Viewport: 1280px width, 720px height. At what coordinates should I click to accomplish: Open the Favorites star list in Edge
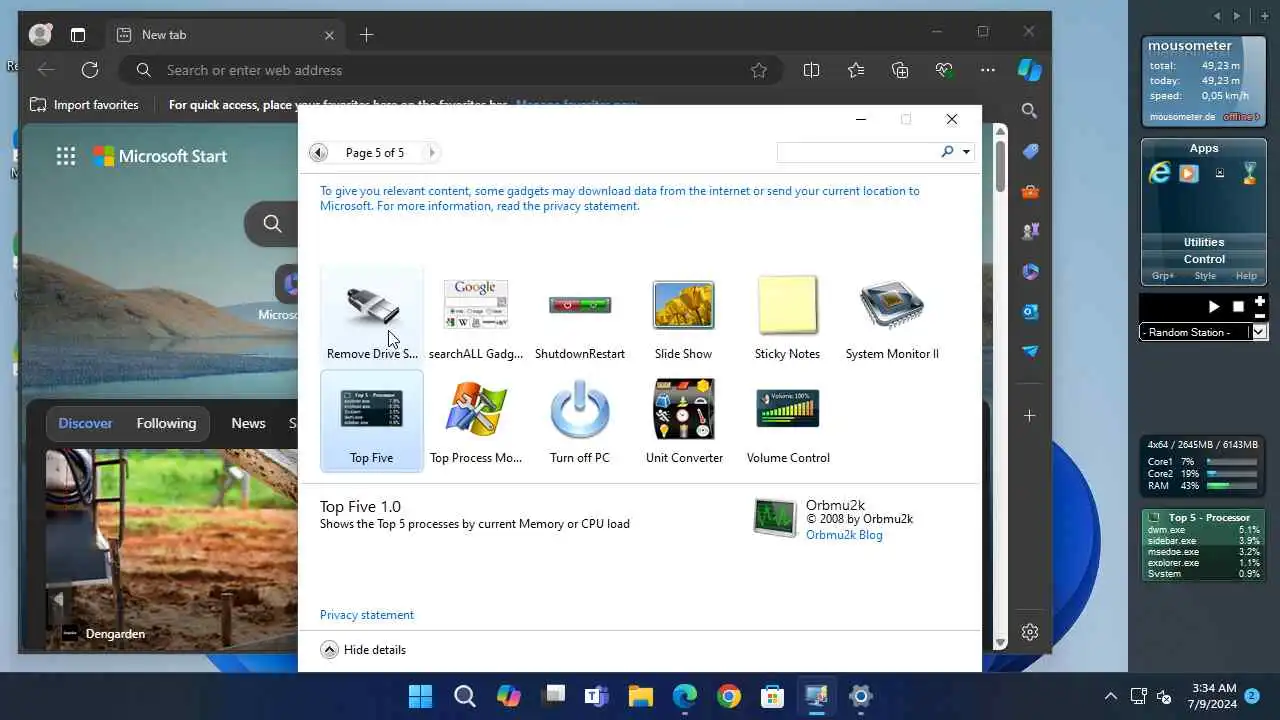tap(856, 70)
